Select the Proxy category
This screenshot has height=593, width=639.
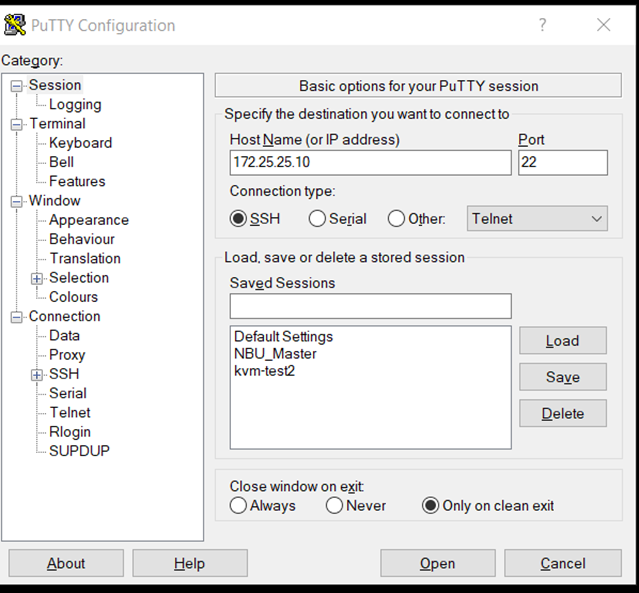[x=67, y=355]
